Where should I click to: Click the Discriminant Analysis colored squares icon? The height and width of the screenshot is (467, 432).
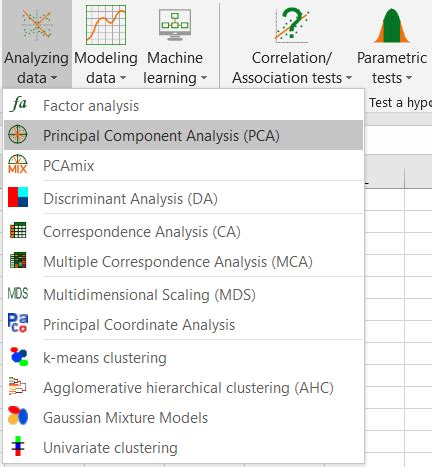[x=18, y=197]
